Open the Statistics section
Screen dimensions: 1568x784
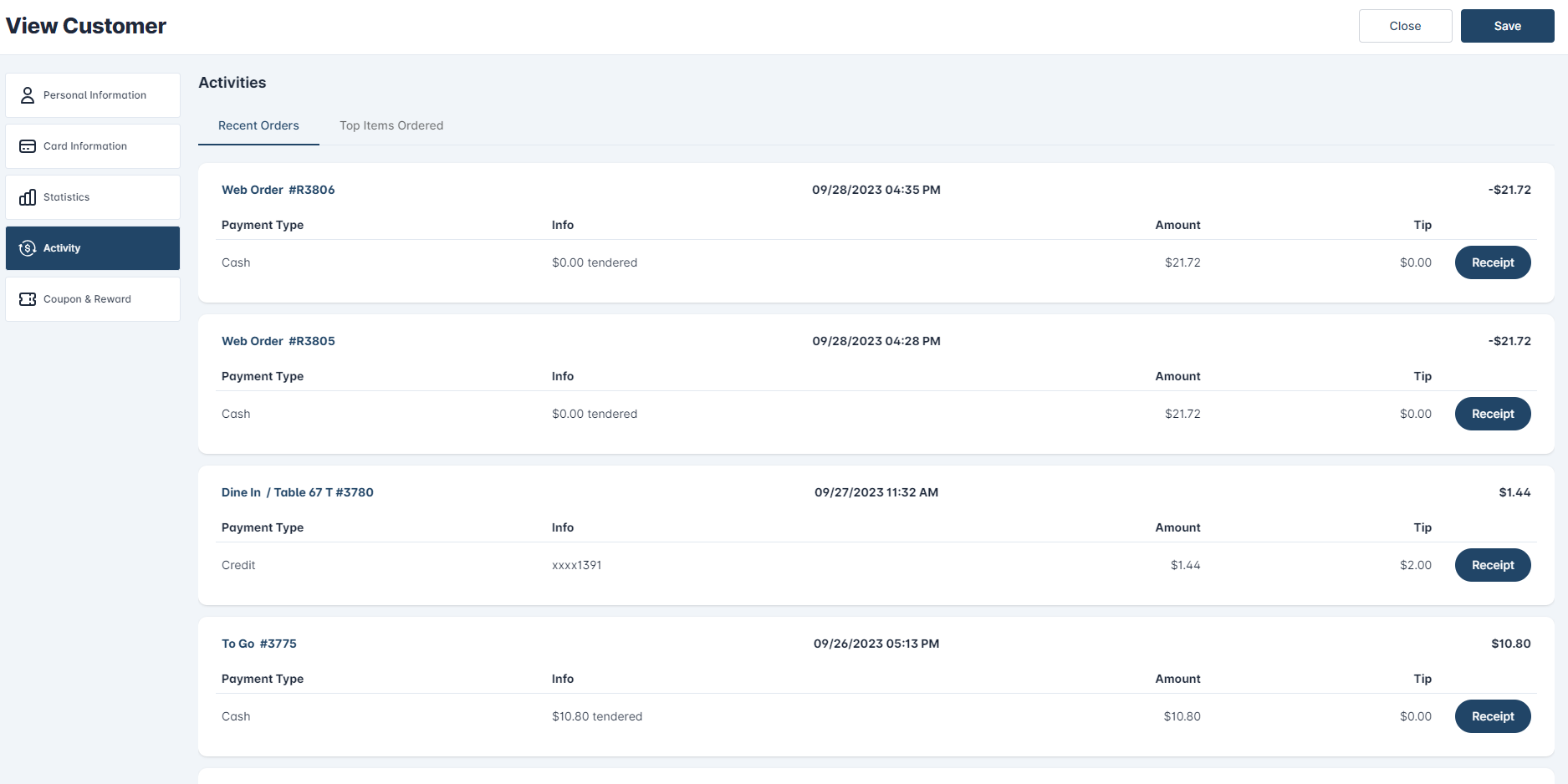pyautogui.click(x=67, y=197)
